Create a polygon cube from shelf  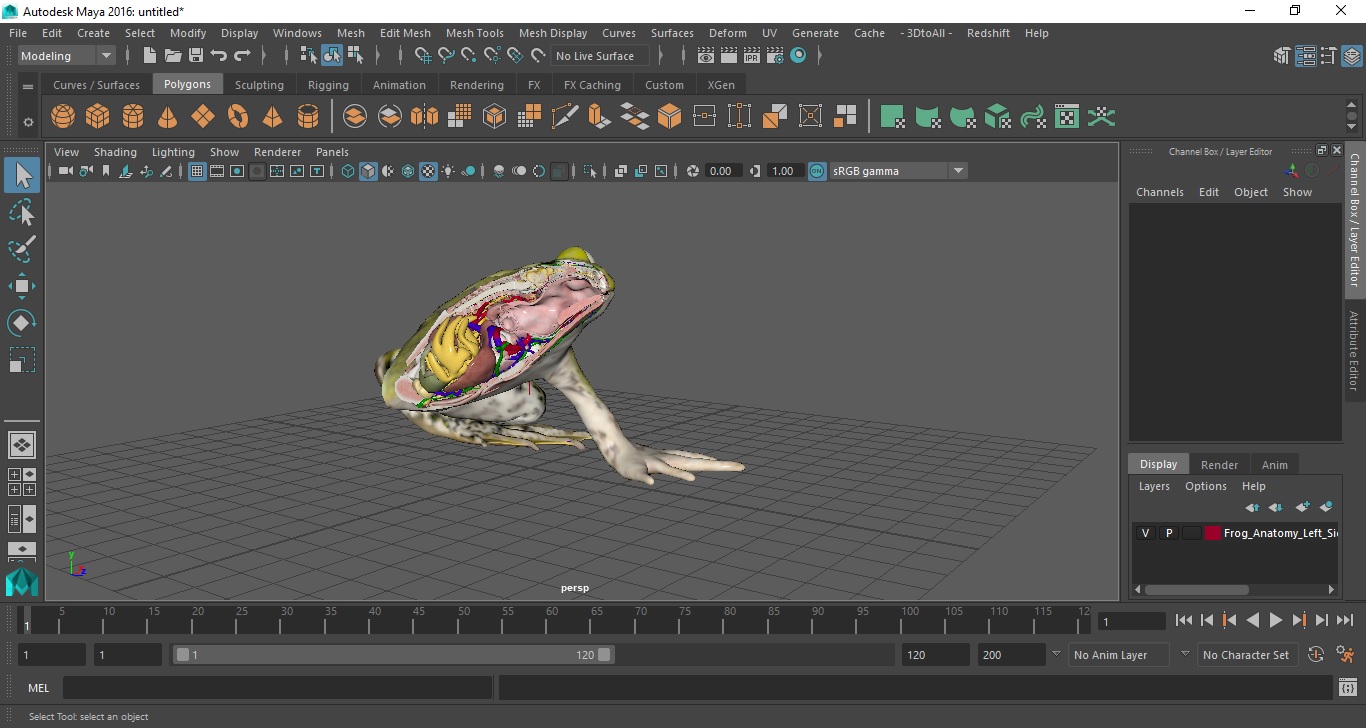click(x=98, y=117)
